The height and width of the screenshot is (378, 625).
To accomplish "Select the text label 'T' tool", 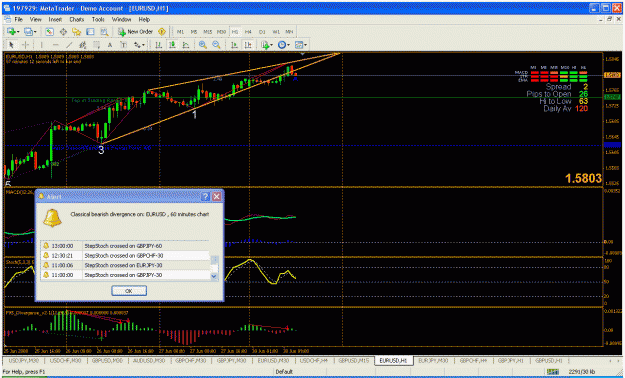I will tap(124, 45).
